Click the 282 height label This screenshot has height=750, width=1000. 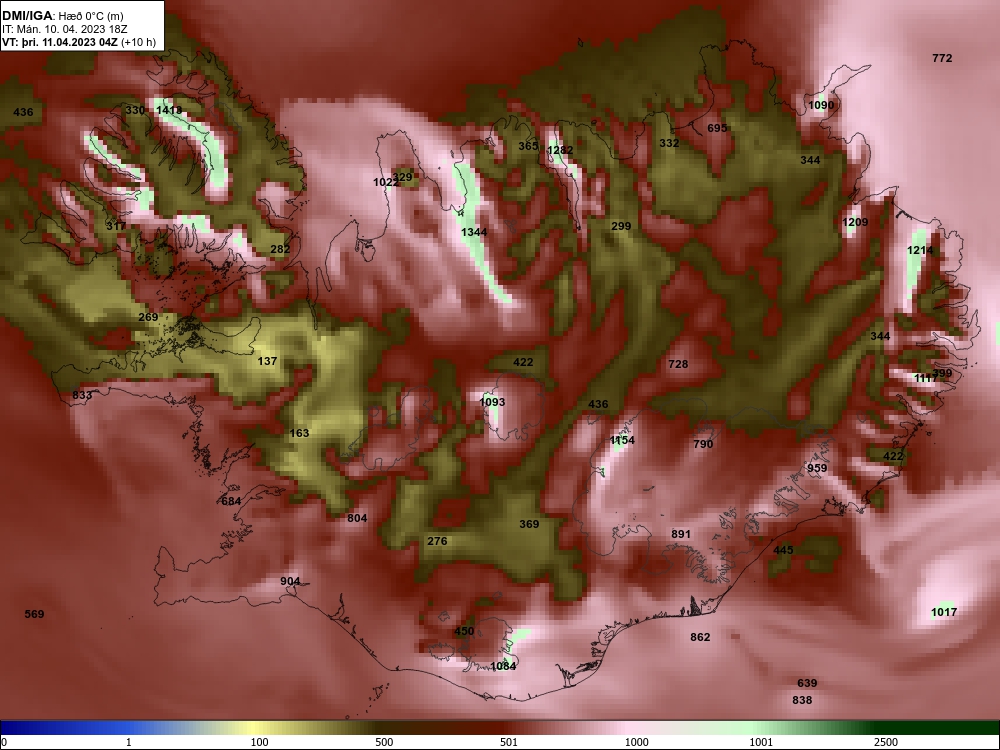point(280,249)
